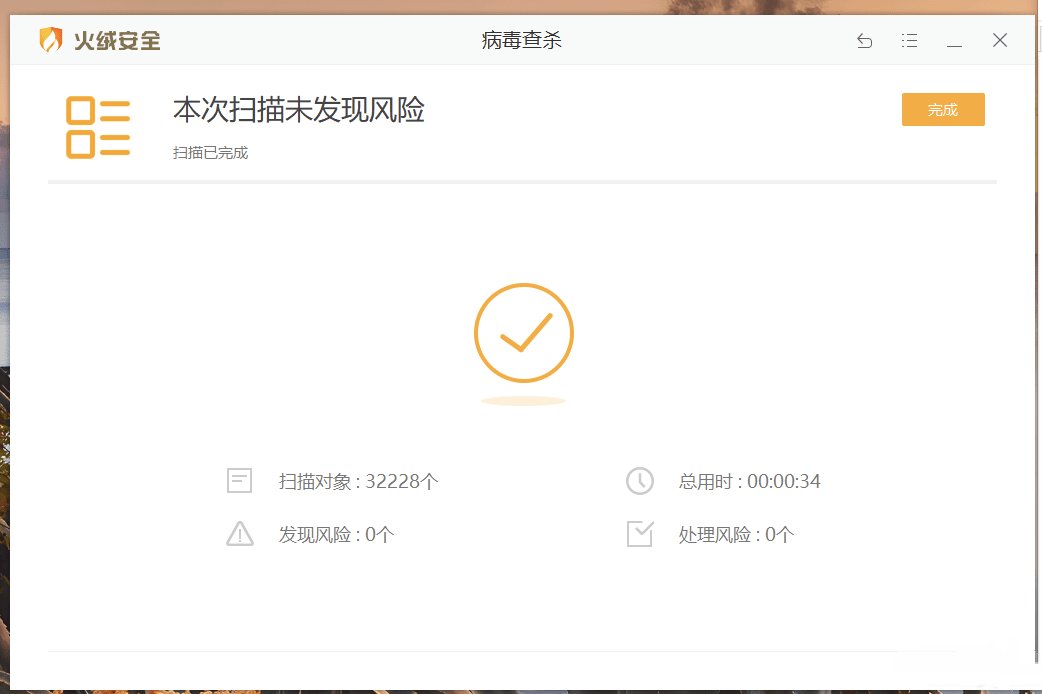Click the large orange scan checklist icon

pos(98,127)
